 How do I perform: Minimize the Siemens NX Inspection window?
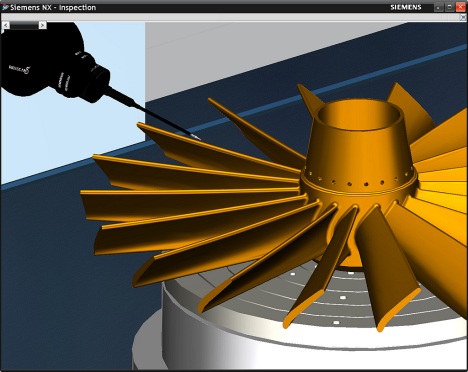coord(438,7)
